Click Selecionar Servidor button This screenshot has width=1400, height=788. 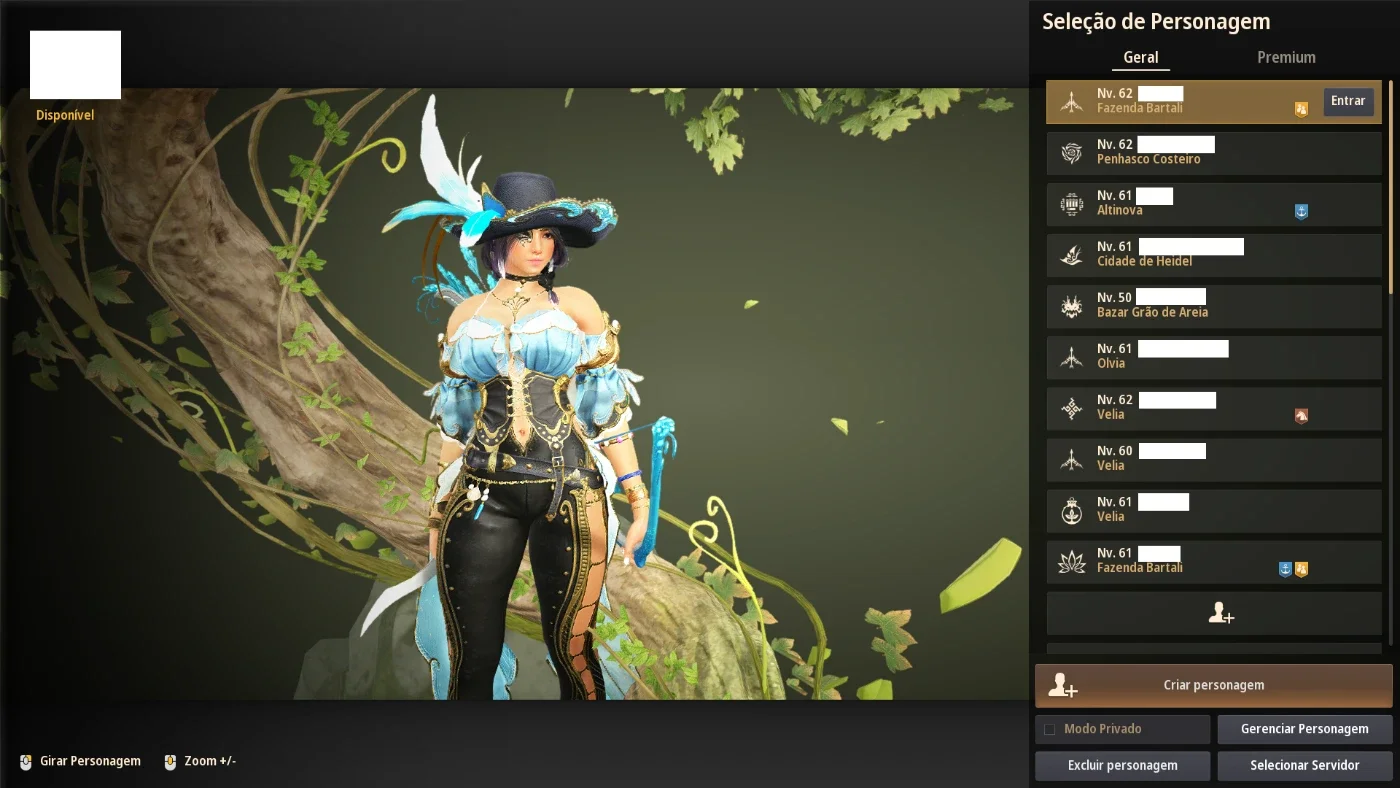point(1305,766)
